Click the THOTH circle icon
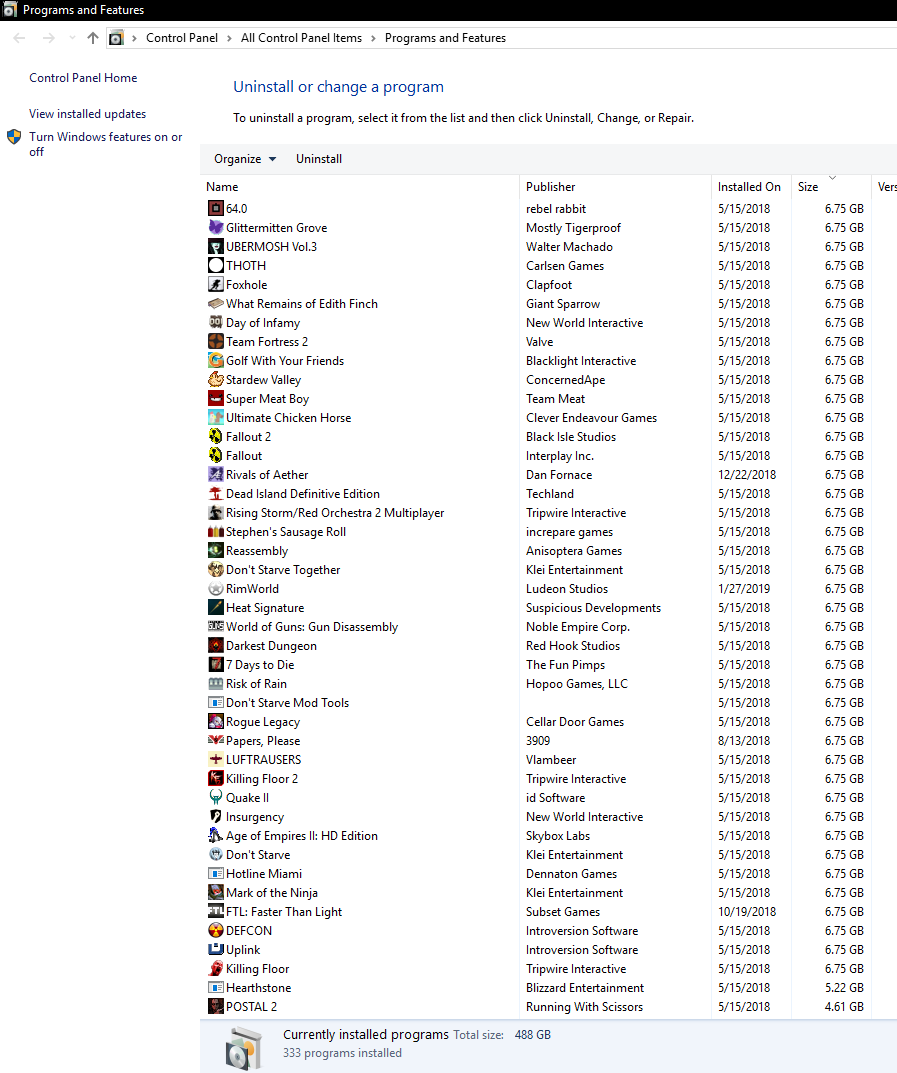897x1073 pixels. (x=216, y=266)
